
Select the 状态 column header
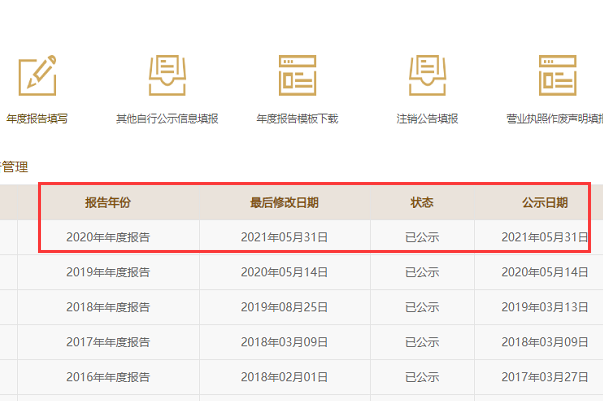pyautogui.click(x=422, y=203)
